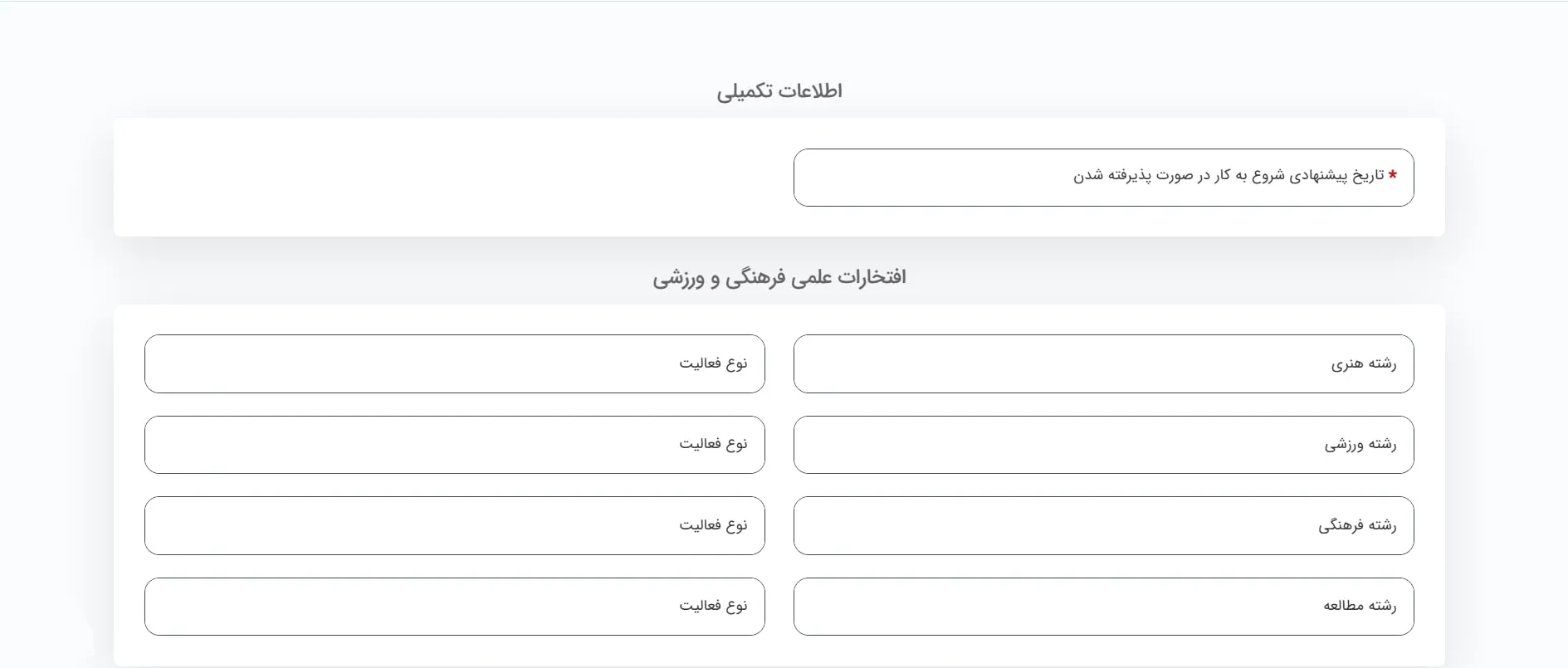Click the اطلاعات تکمیلی section heading
The height and width of the screenshot is (668, 1568).
(x=779, y=91)
